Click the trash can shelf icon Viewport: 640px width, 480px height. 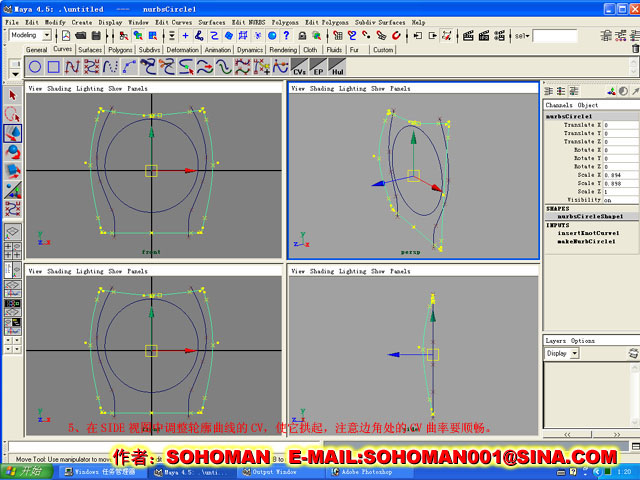click(635, 49)
